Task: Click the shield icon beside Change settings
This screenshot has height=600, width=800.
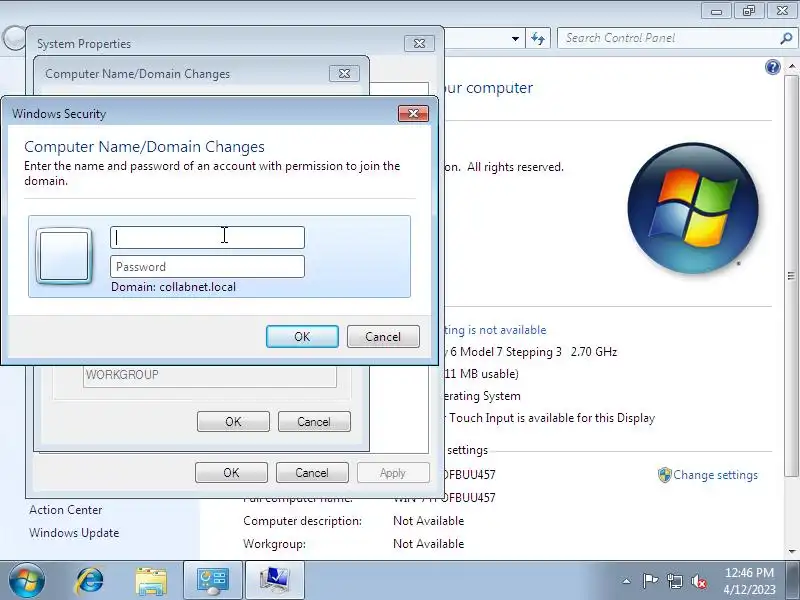Action: tap(664, 475)
